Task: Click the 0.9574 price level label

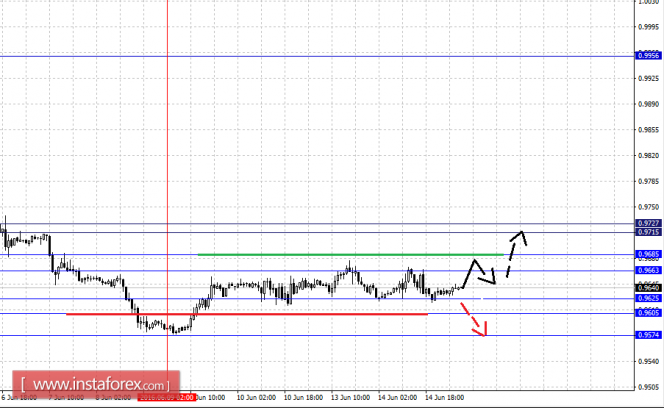Action: coord(648,335)
